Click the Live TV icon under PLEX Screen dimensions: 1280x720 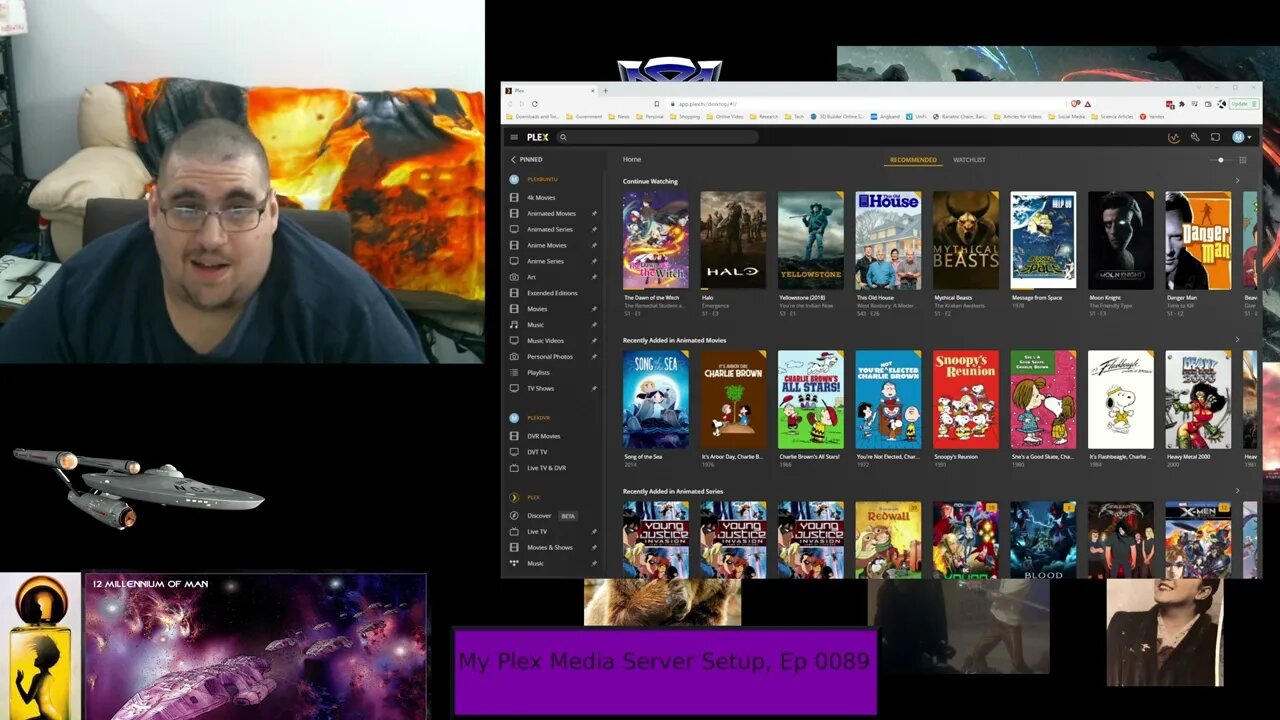pyautogui.click(x=514, y=532)
